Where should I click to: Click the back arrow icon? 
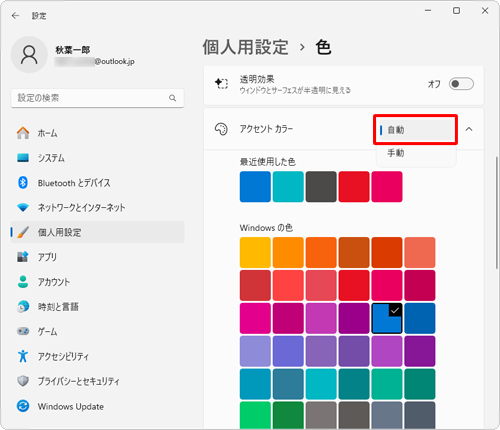click(15, 16)
